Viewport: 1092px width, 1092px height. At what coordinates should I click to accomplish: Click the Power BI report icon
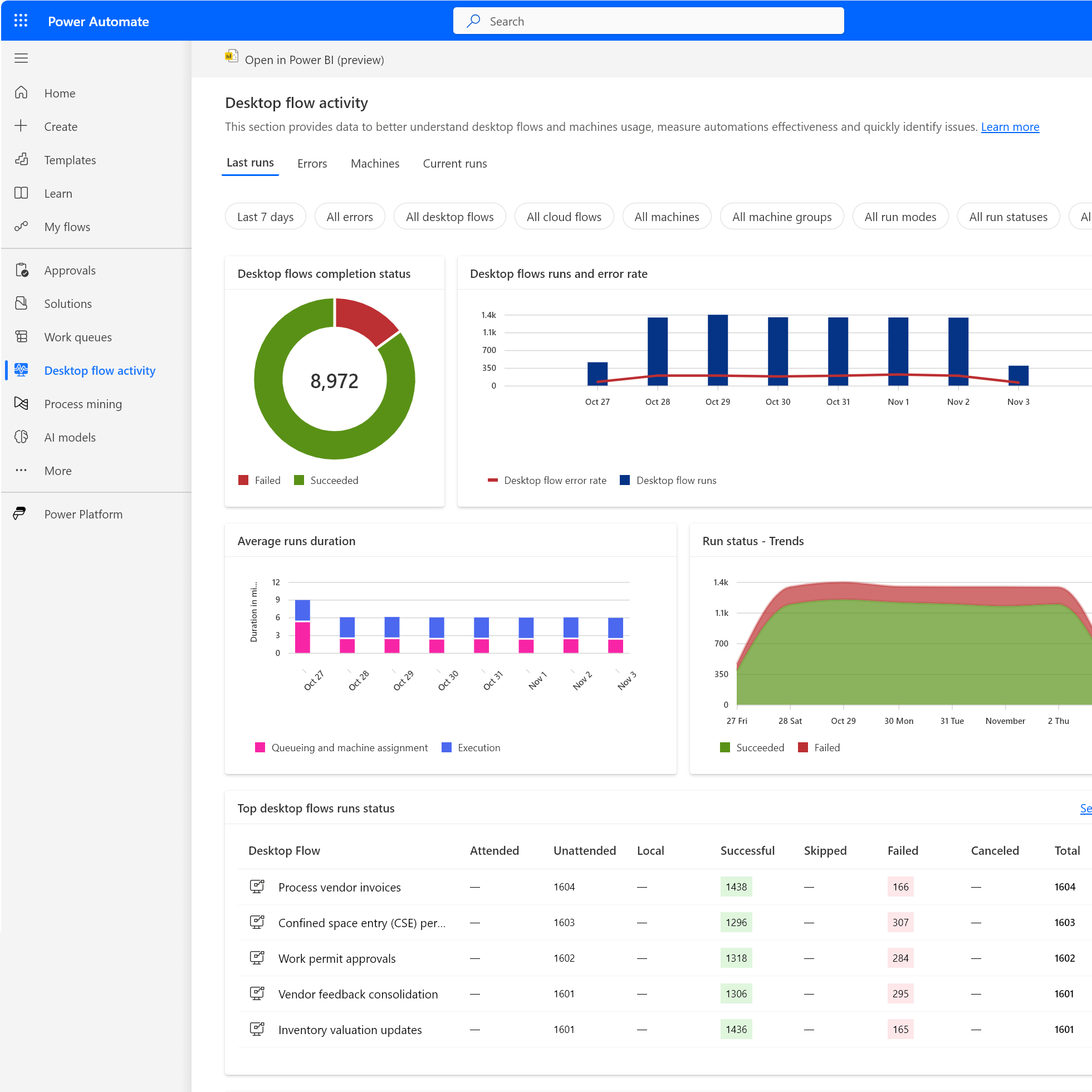(231, 56)
